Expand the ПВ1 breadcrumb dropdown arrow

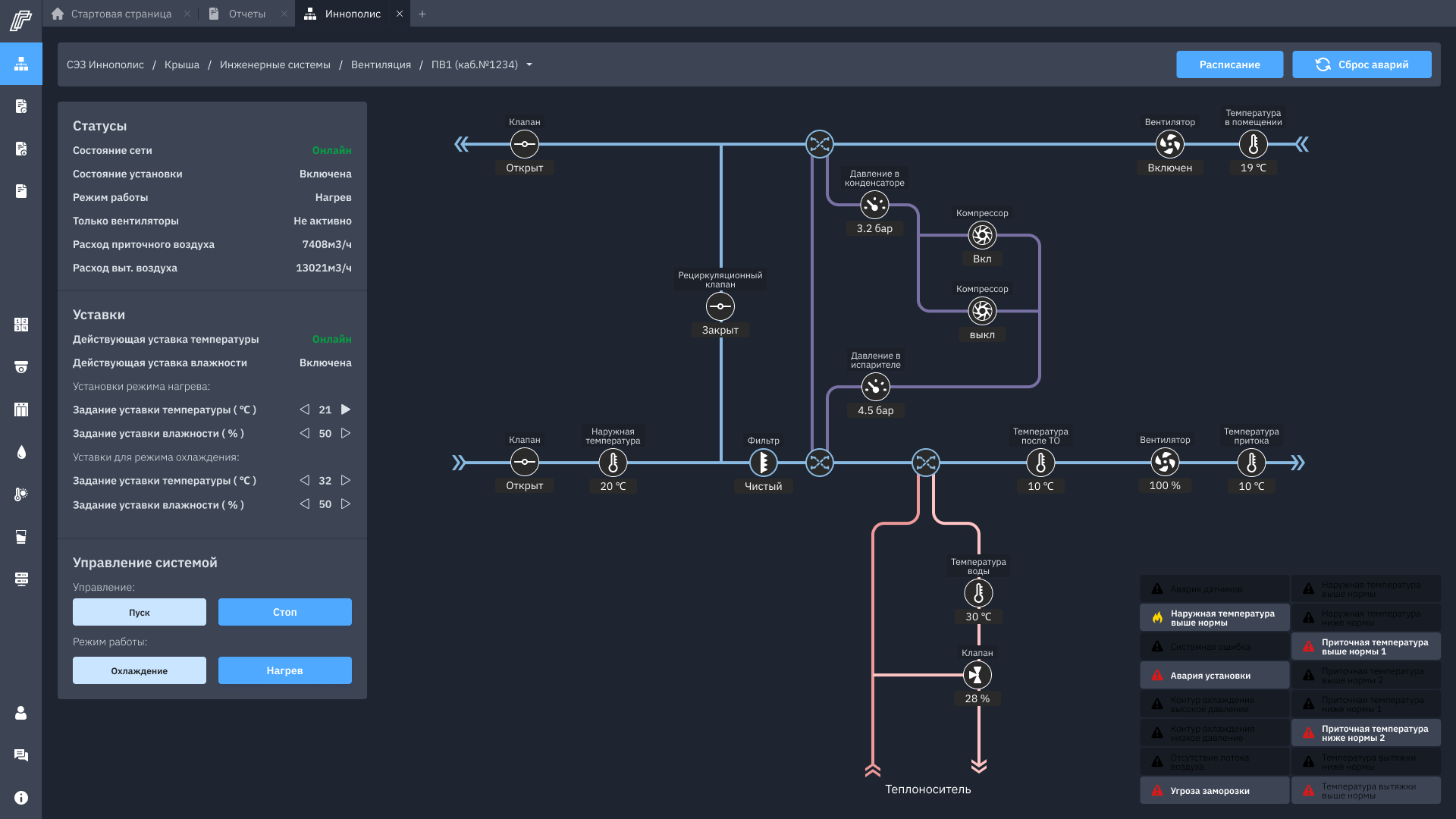coord(529,64)
